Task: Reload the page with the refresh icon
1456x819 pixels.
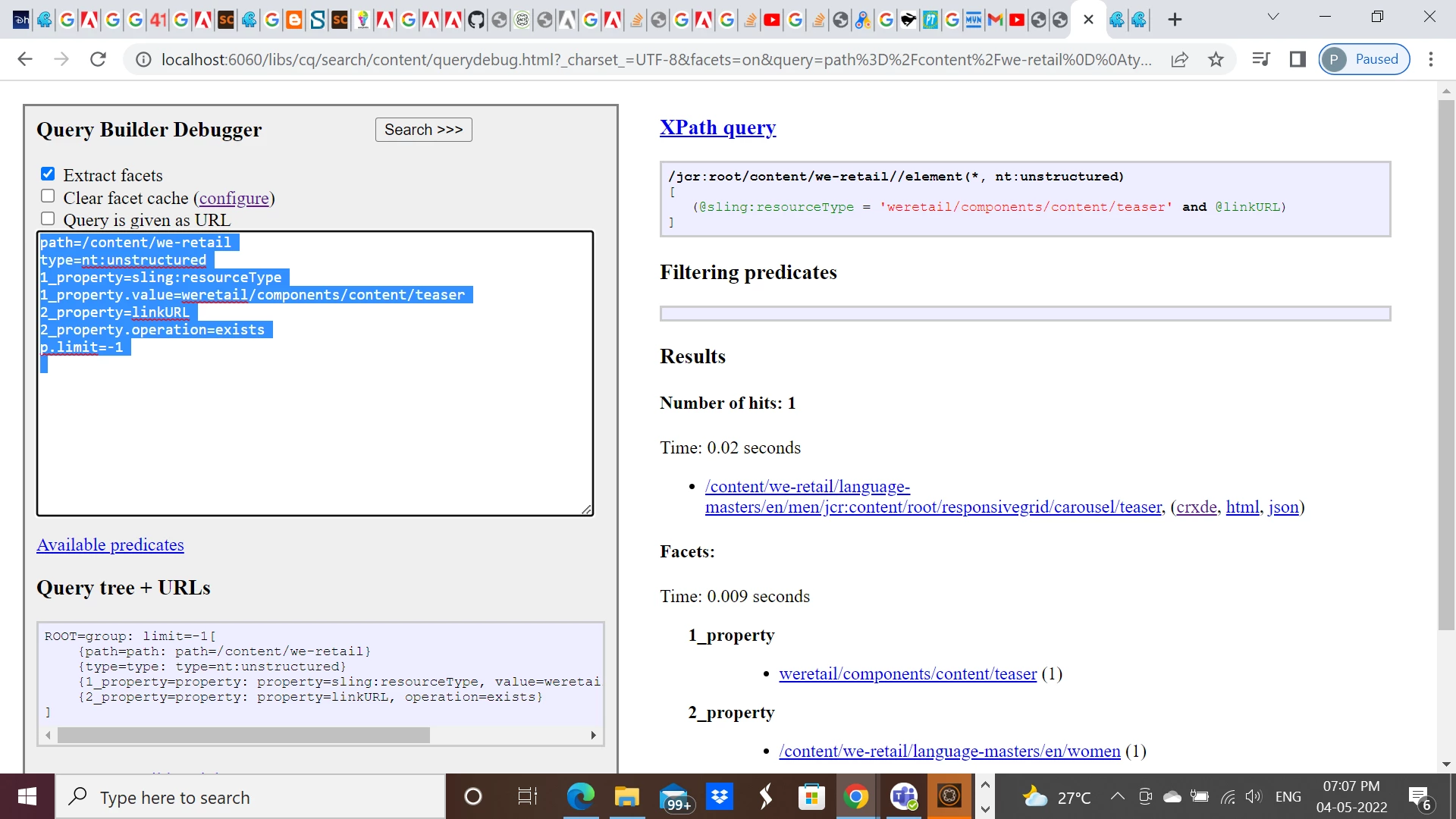Action: tap(98, 59)
